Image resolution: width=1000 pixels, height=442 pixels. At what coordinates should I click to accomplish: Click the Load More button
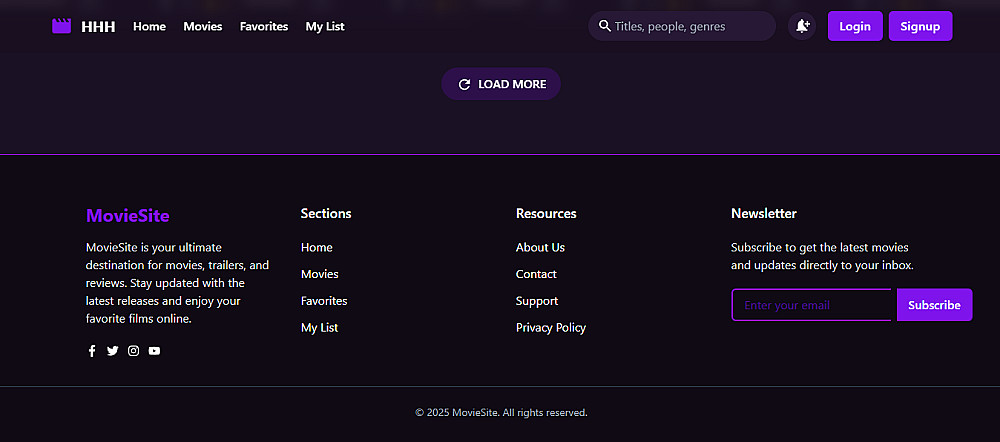(x=501, y=84)
